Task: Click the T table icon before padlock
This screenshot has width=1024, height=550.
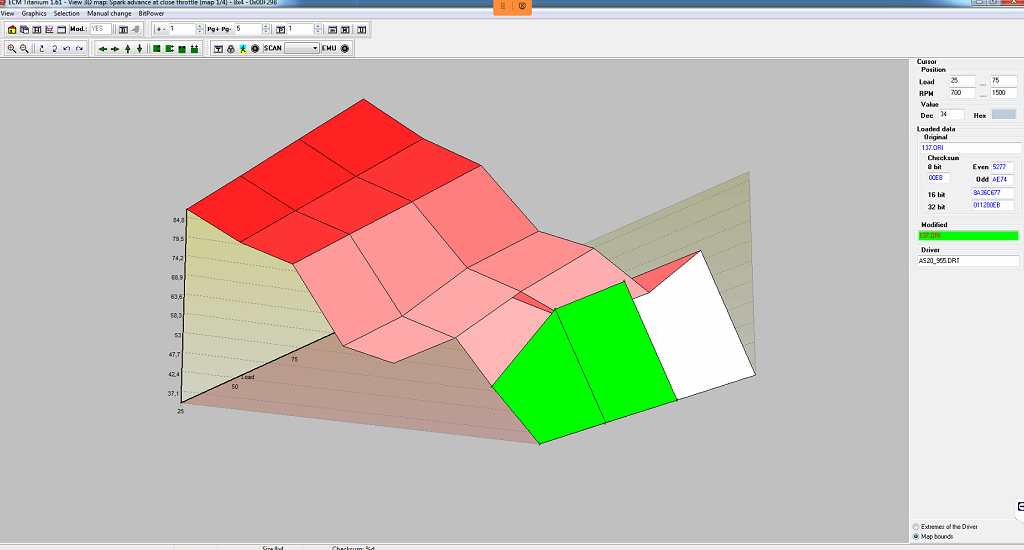Action: [218, 49]
